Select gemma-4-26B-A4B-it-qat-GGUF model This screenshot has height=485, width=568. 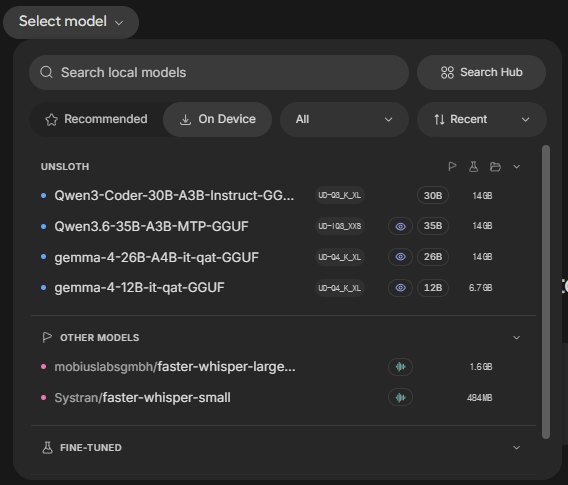156,257
